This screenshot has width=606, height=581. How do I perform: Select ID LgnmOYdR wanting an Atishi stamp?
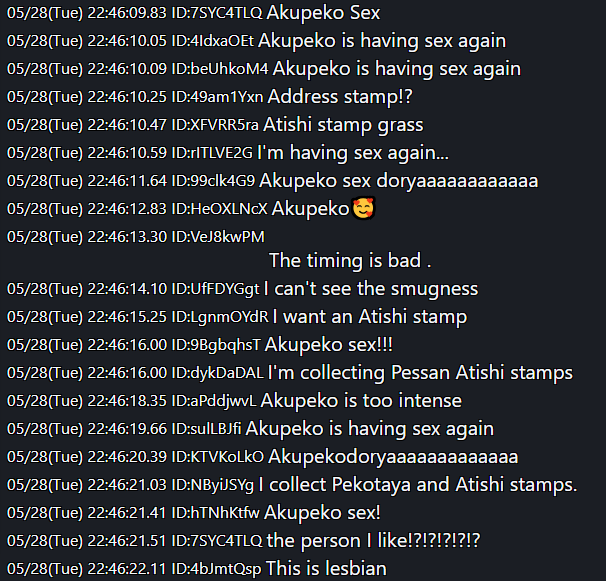point(220,317)
